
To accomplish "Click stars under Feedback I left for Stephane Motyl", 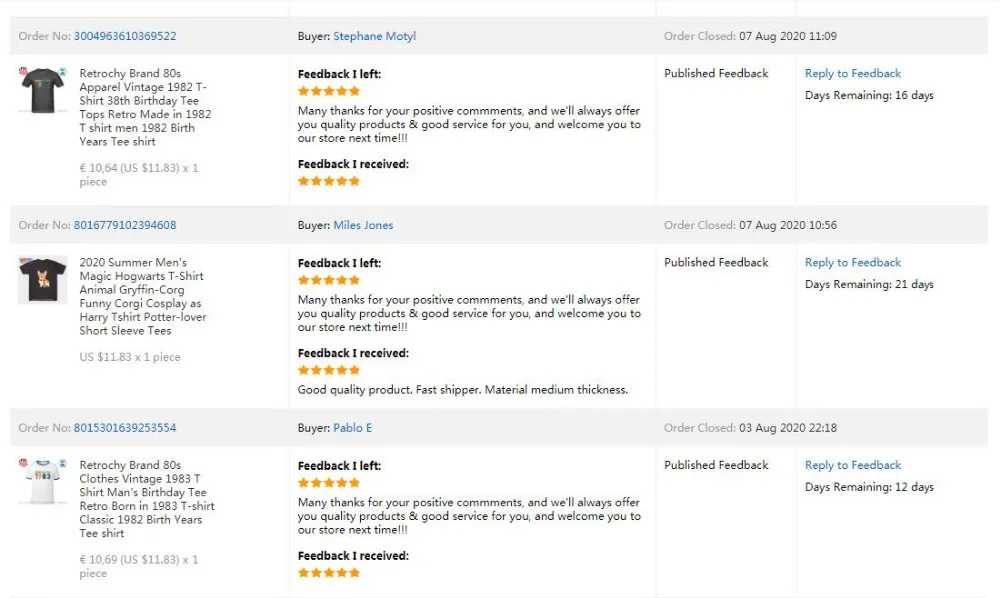I will click(x=329, y=91).
